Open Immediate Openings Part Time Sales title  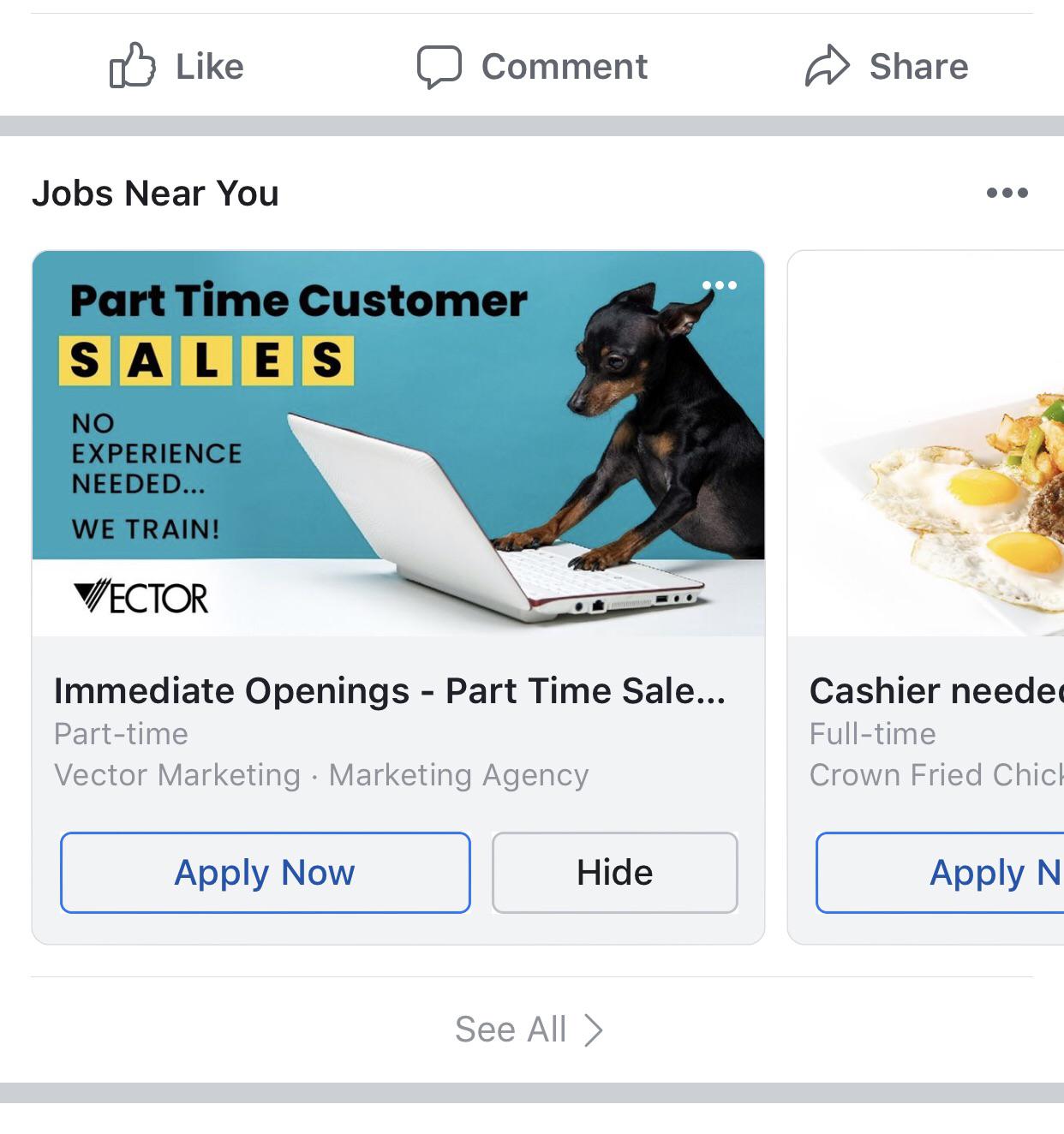390,690
